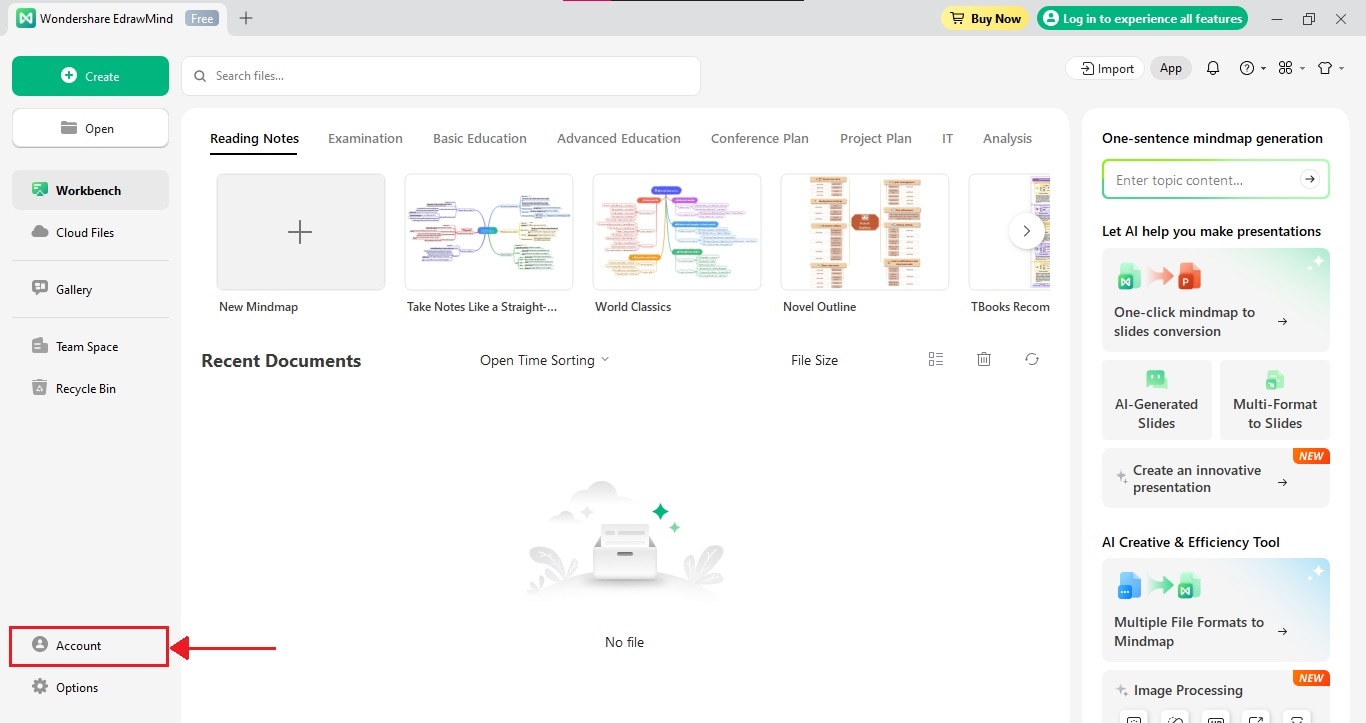Click the New Mindmap blank thumbnail
The image size is (1366, 723).
[300, 232]
